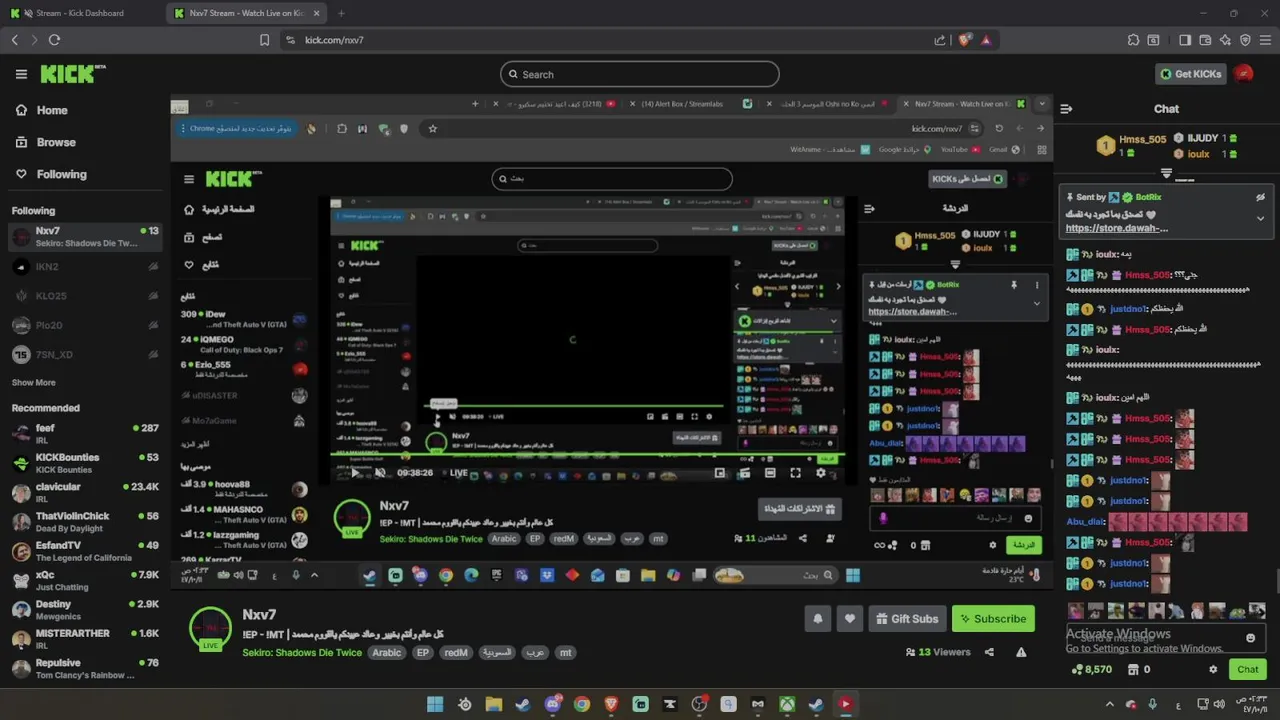Viewport: 1280px width, 720px height.
Task: Click Brave Rewards triangle icon
Action: tap(986, 40)
